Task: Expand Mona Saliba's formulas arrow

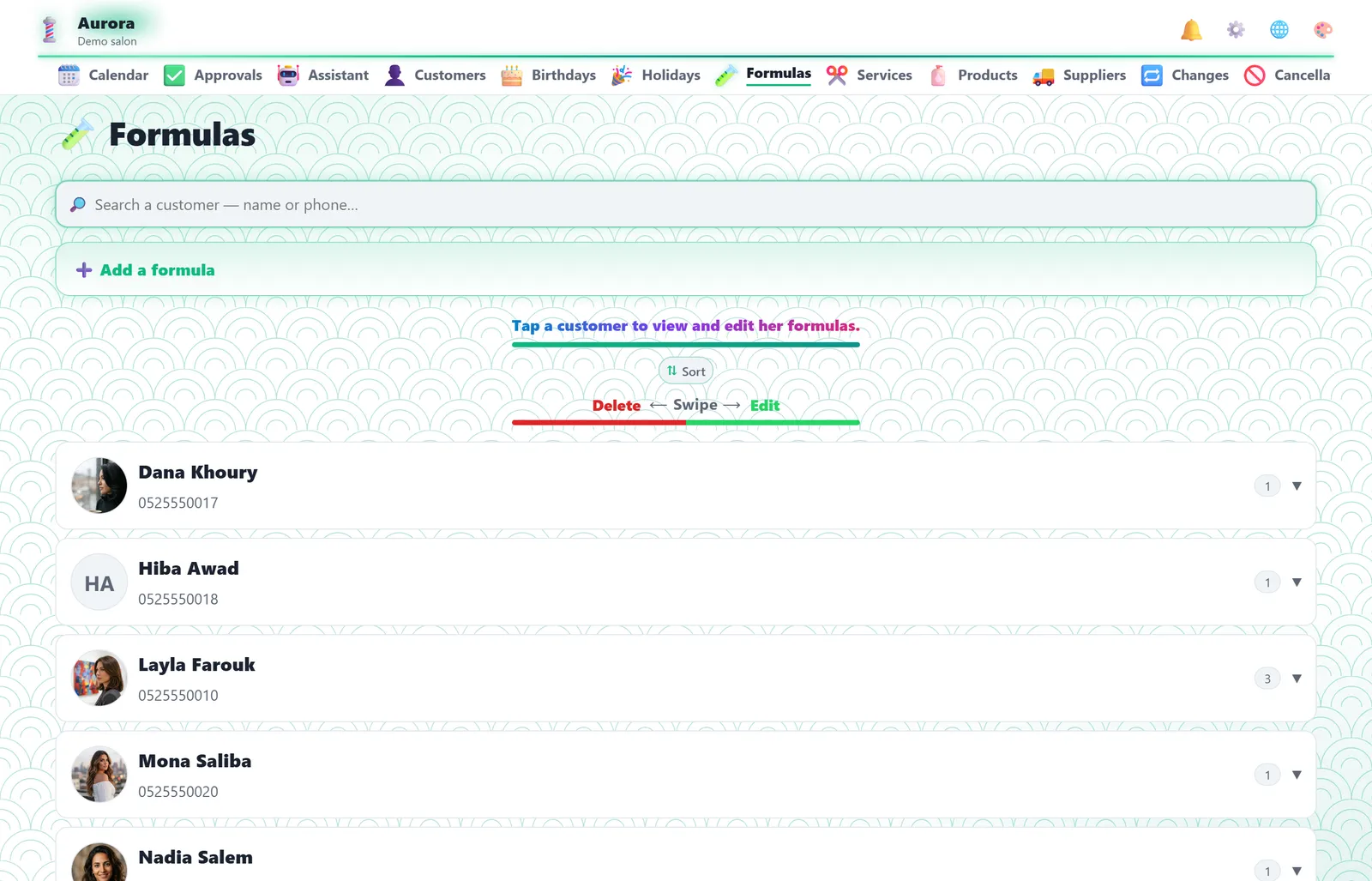Action: (x=1297, y=775)
